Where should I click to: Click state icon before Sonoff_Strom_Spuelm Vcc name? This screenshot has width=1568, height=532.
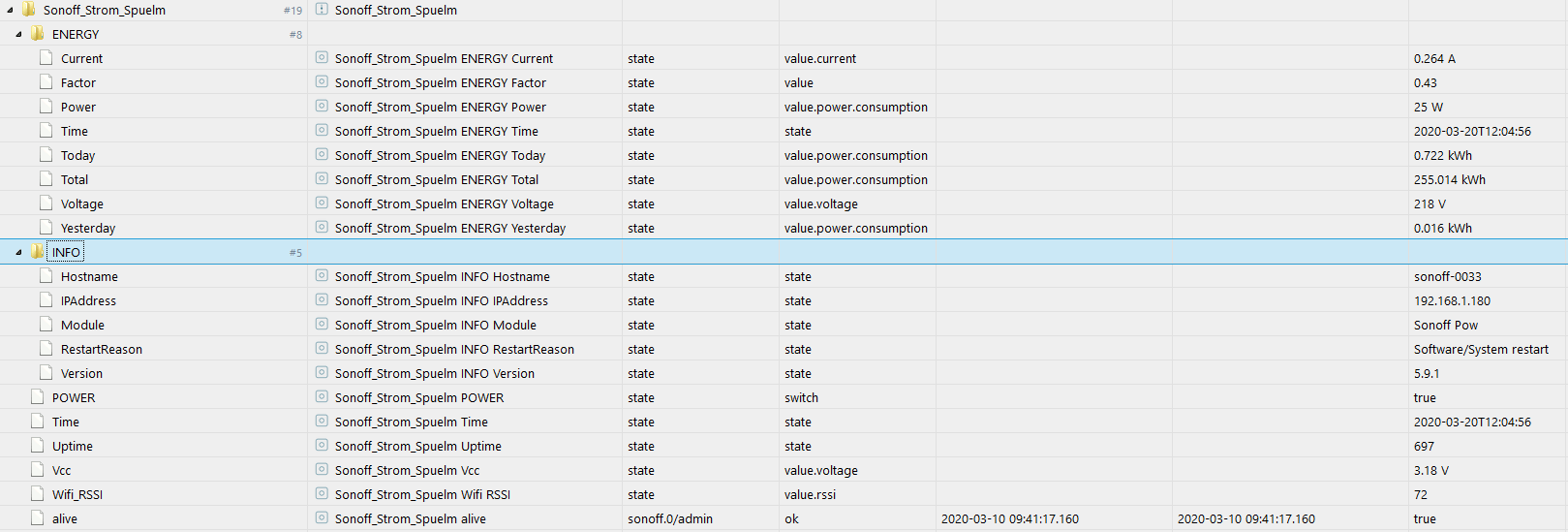point(322,470)
